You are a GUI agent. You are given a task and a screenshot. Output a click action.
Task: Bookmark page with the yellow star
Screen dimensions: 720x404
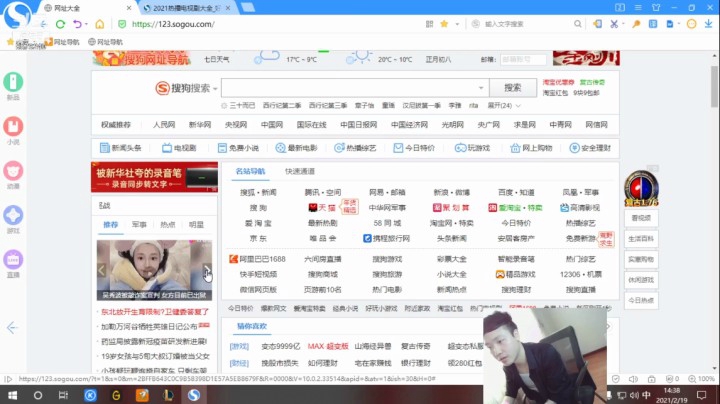[444, 24]
